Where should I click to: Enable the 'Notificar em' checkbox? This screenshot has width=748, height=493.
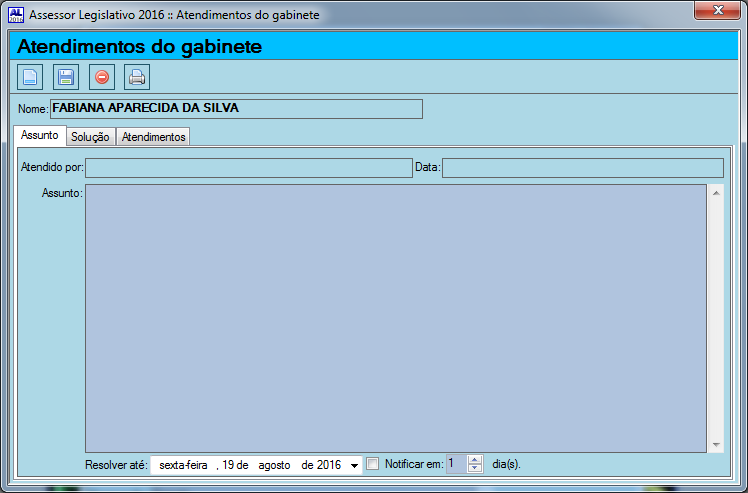tap(373, 464)
